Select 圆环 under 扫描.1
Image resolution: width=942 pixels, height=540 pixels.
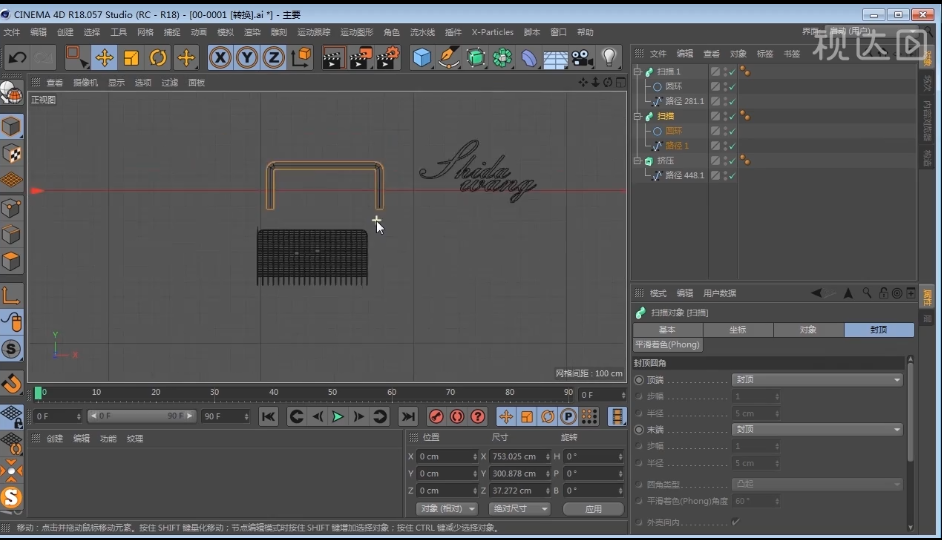tap(673, 86)
